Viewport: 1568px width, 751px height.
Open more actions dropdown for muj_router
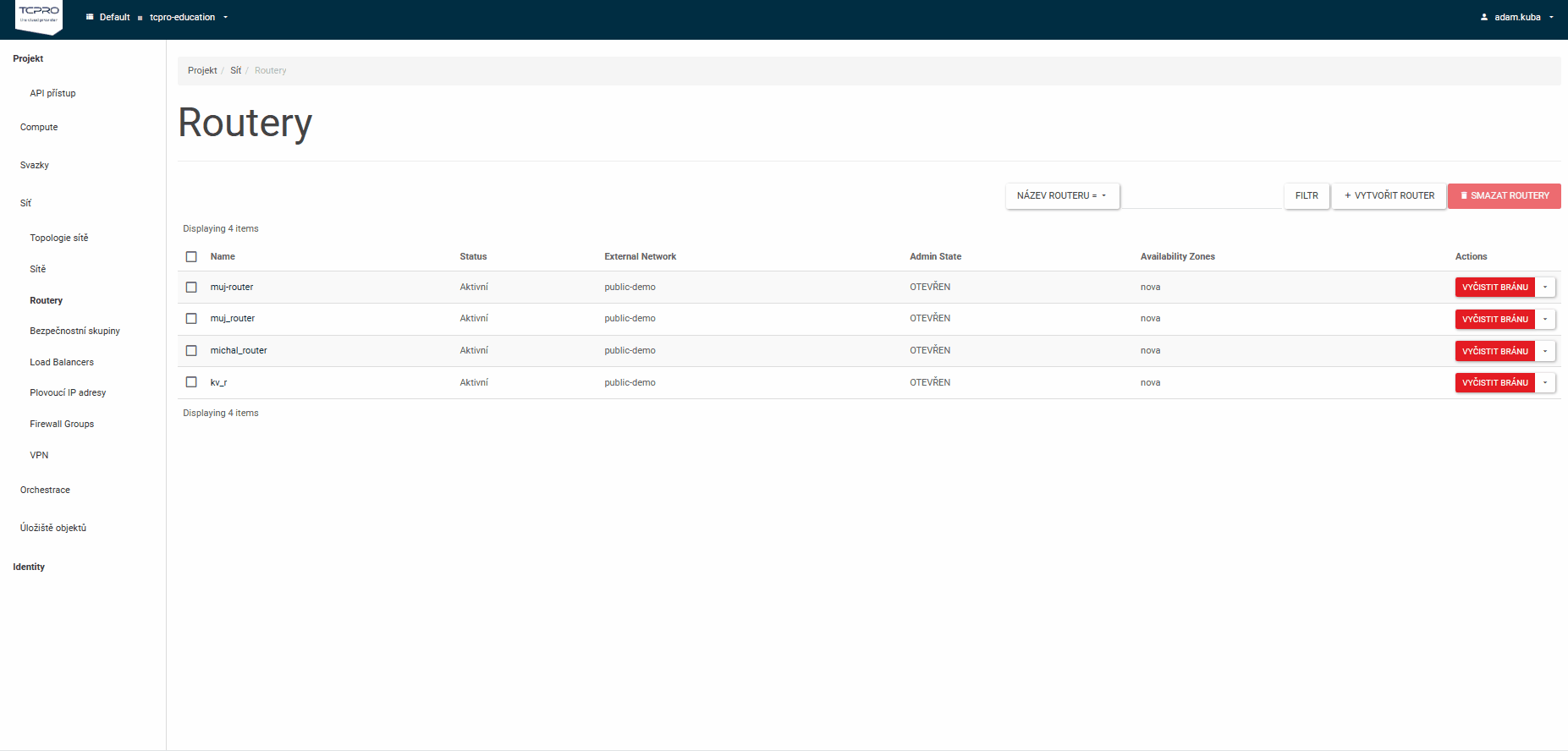click(x=1545, y=319)
